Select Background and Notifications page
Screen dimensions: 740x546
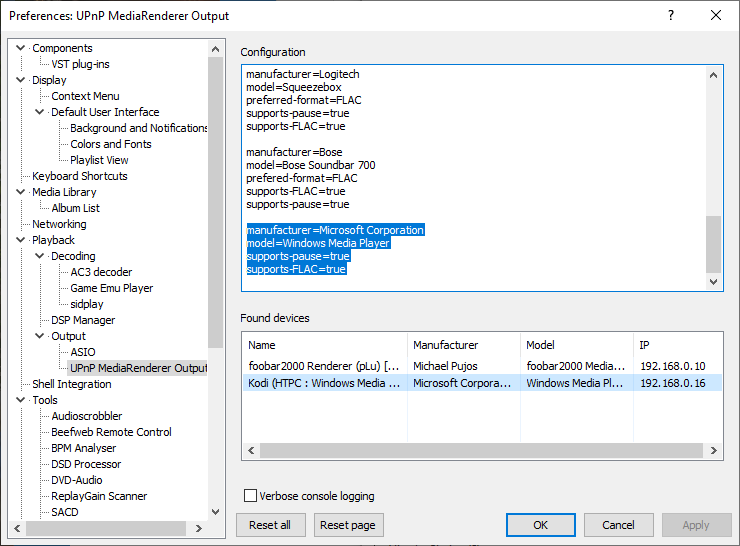[x=138, y=128]
